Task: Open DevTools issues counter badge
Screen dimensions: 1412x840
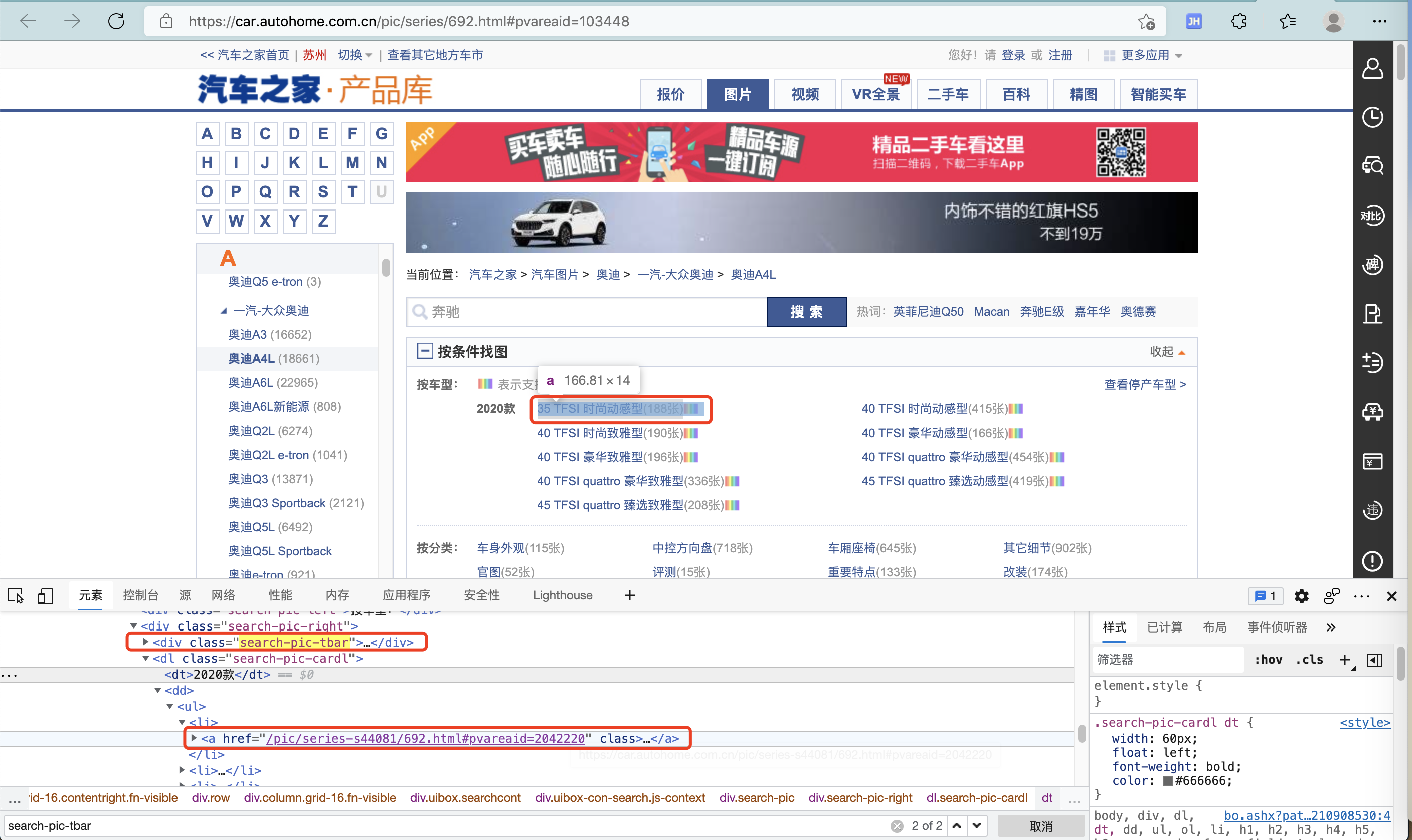Action: point(1265,596)
